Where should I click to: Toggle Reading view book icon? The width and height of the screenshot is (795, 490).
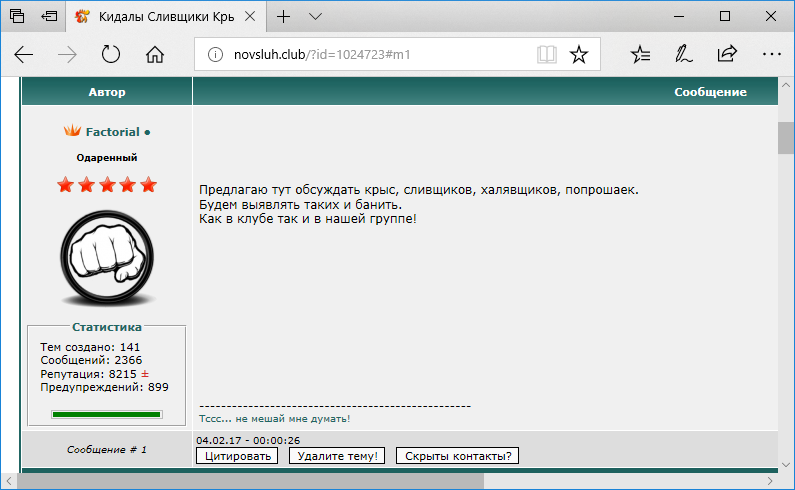coord(546,55)
